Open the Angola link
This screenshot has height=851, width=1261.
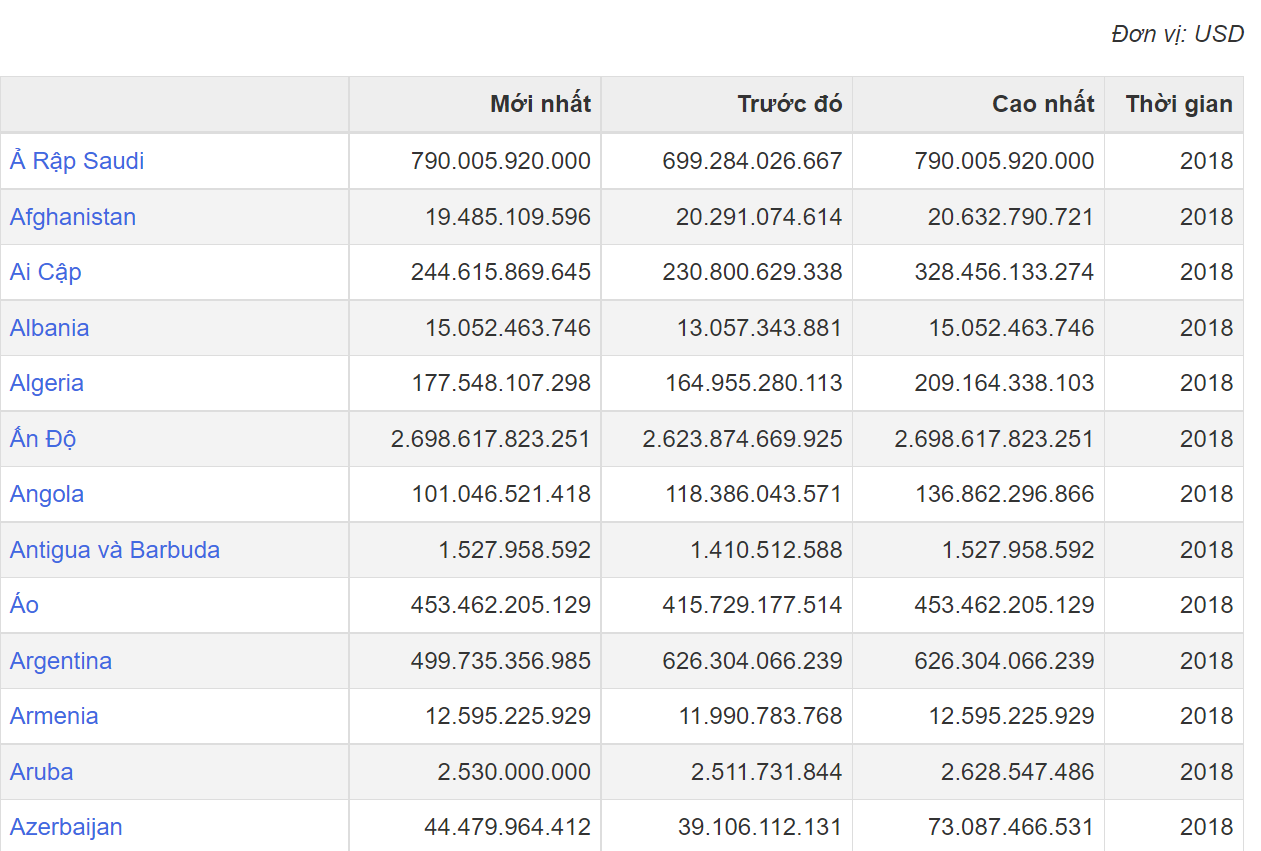point(47,494)
